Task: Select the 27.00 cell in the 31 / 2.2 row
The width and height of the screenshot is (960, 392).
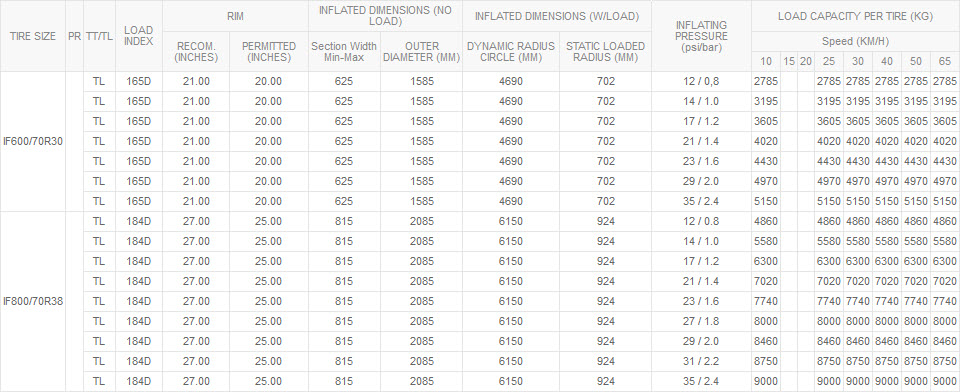Action: [196, 361]
